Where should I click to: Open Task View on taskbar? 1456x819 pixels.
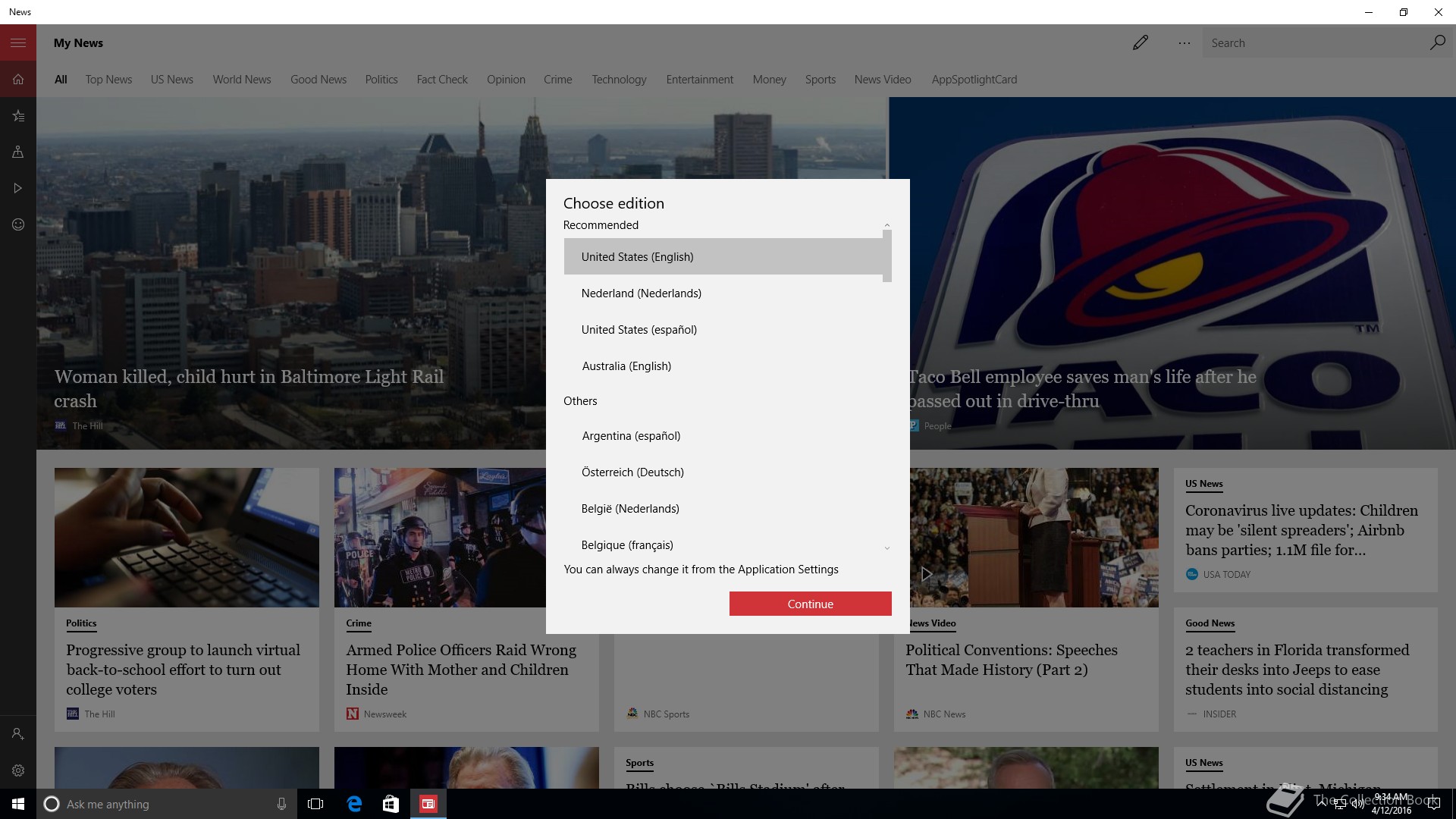tap(315, 804)
